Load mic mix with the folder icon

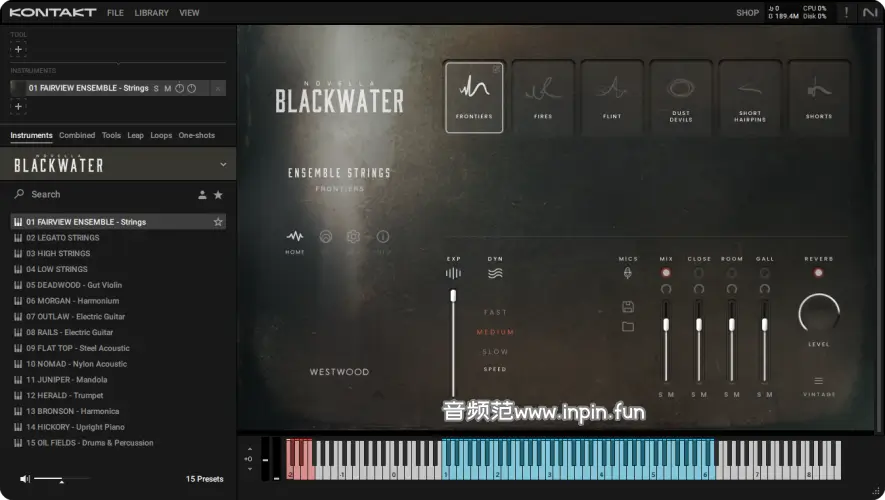[x=628, y=326]
